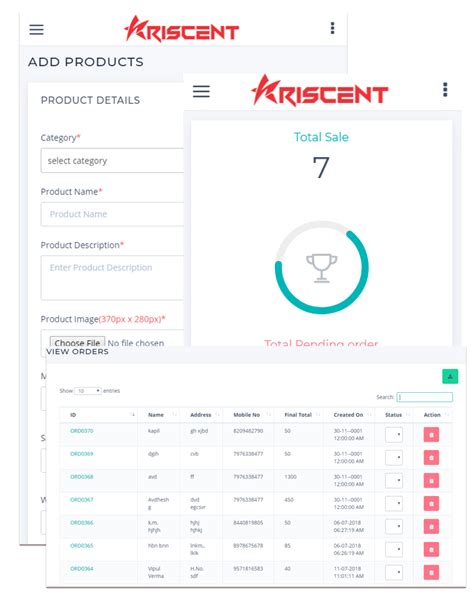Sort orders table by Name column
Image resolution: width=474 pixels, height=594 pixels.
pos(159,415)
